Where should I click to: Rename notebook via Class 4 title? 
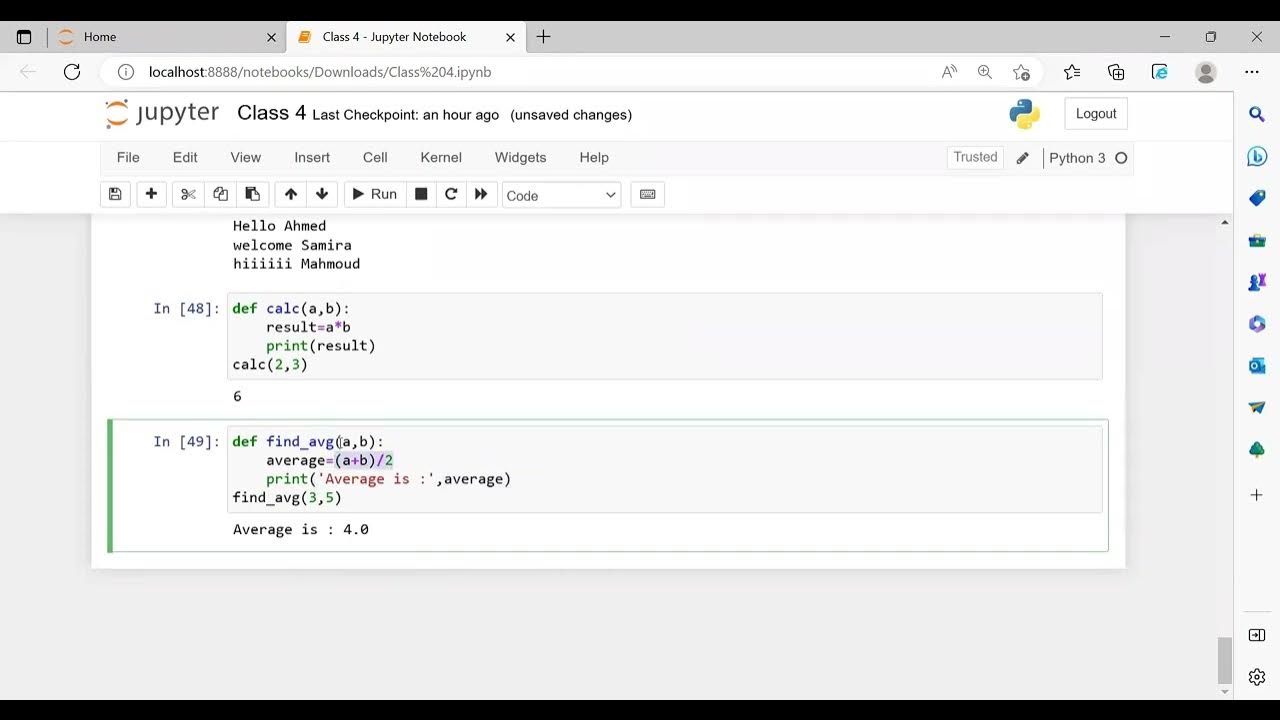click(x=271, y=113)
